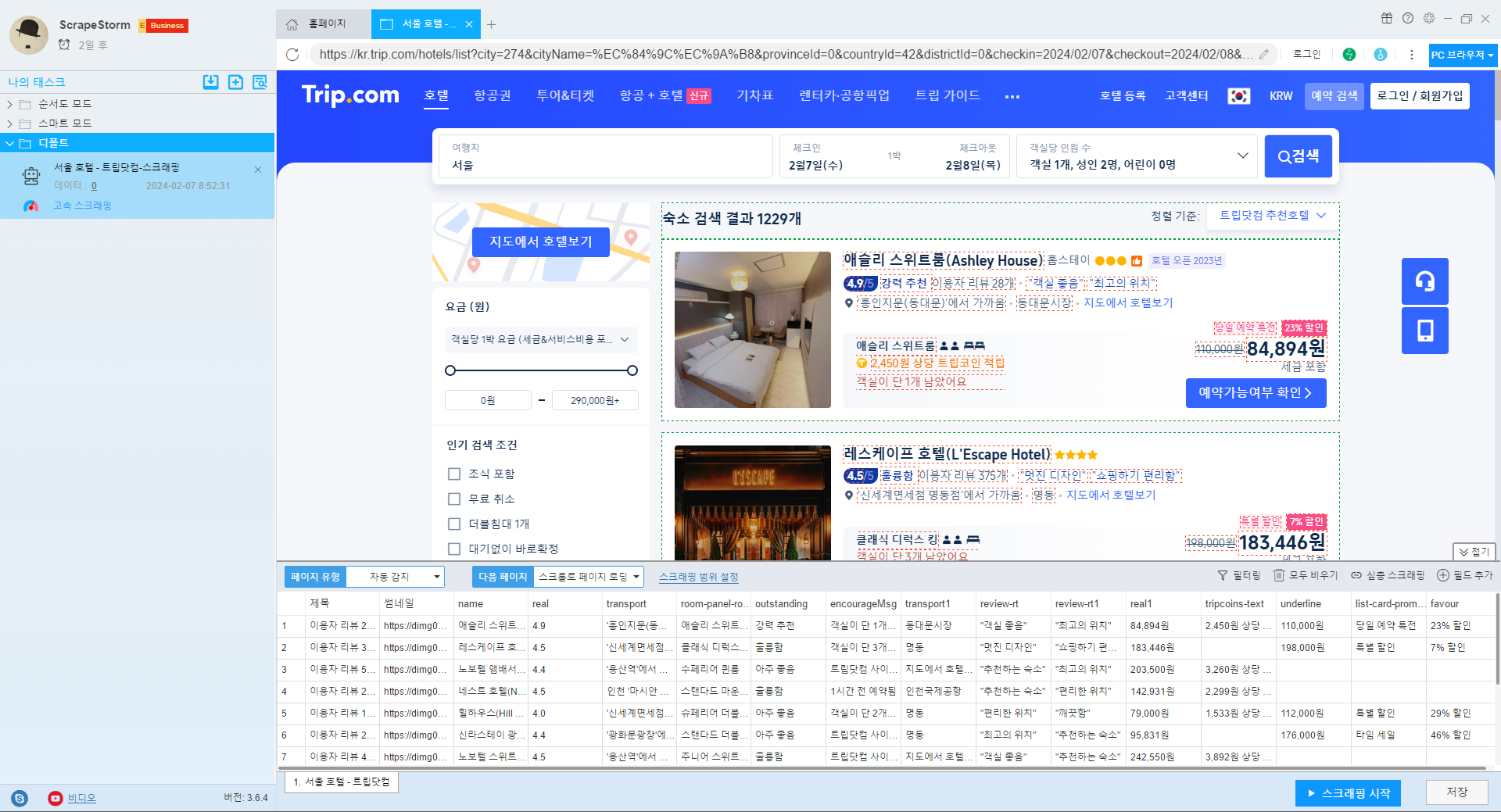
Task: Click 예약가능여부 확인 for Ashley House
Action: [1256, 393]
